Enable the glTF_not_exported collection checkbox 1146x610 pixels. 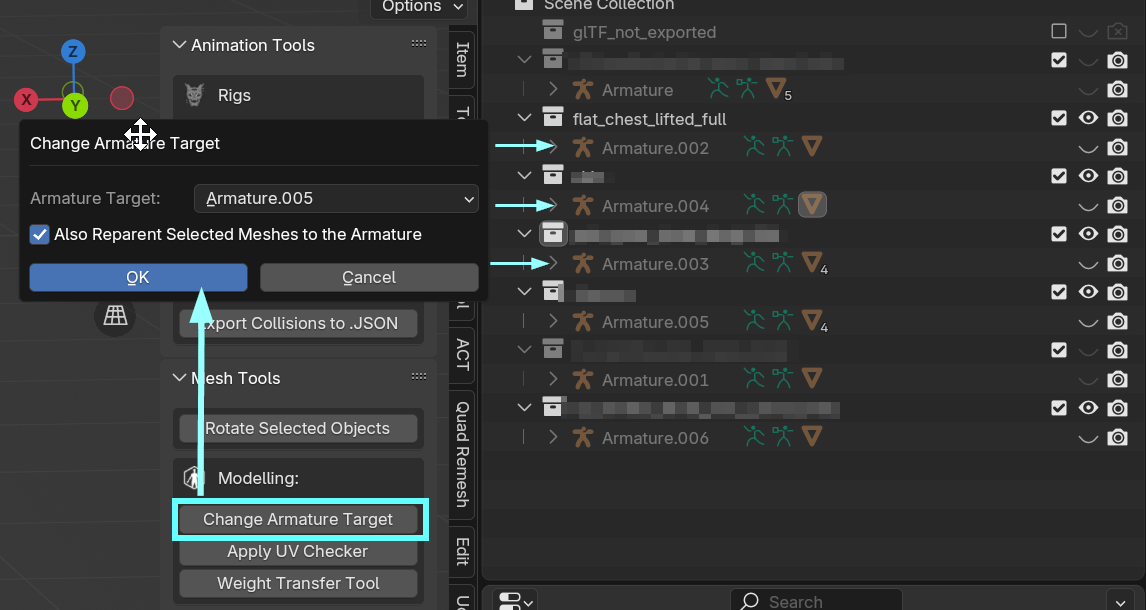coord(1059,32)
